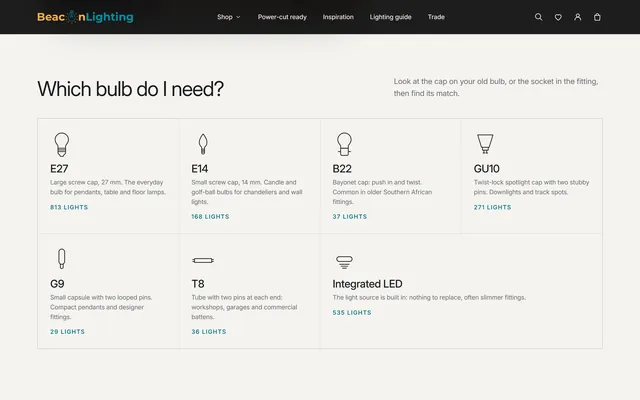
Task: Select the E27 heading
Action: point(59,169)
